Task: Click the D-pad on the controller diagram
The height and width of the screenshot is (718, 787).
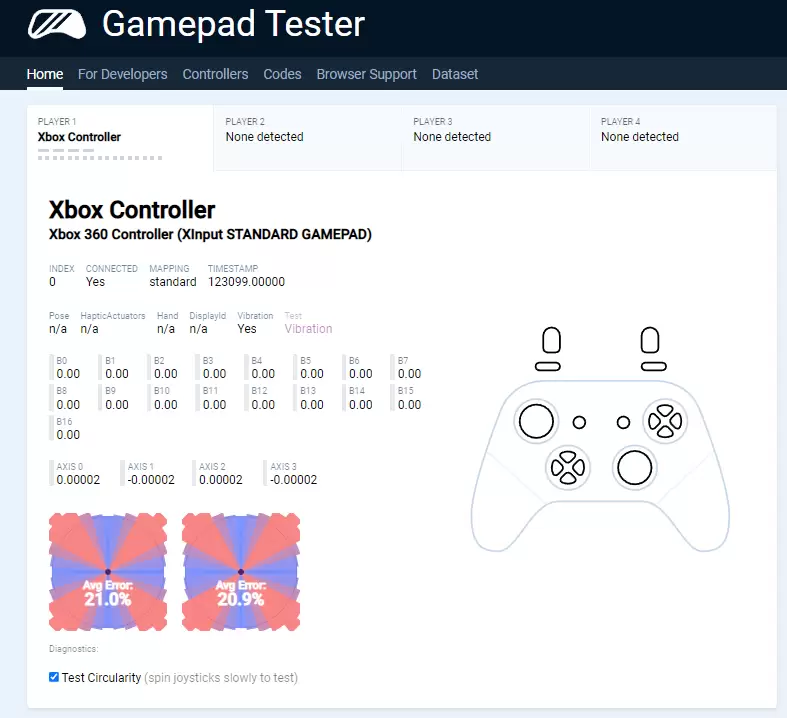Action: (568, 468)
